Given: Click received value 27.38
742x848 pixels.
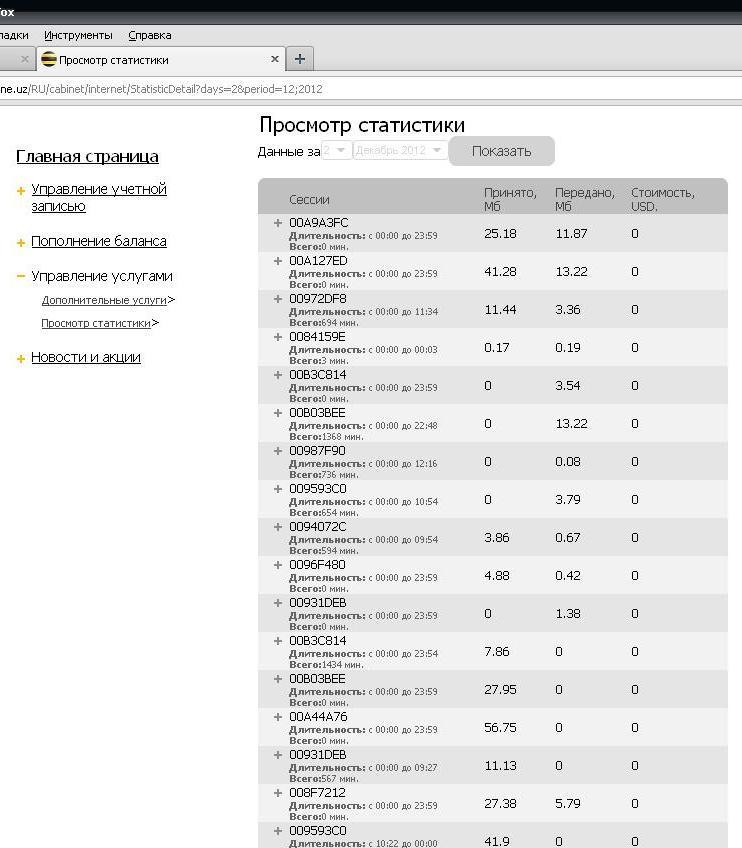Looking at the screenshot, I should point(500,804).
